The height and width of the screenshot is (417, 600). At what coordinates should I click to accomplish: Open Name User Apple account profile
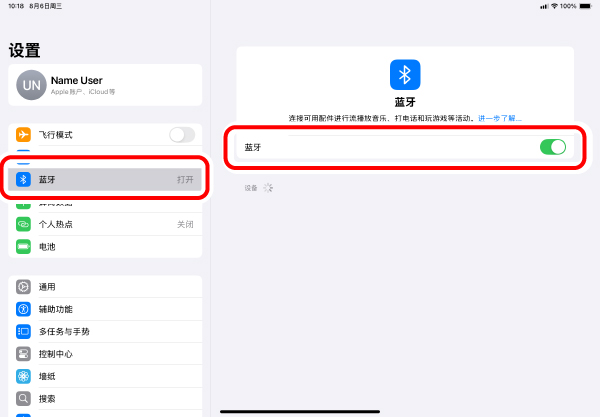coord(105,85)
